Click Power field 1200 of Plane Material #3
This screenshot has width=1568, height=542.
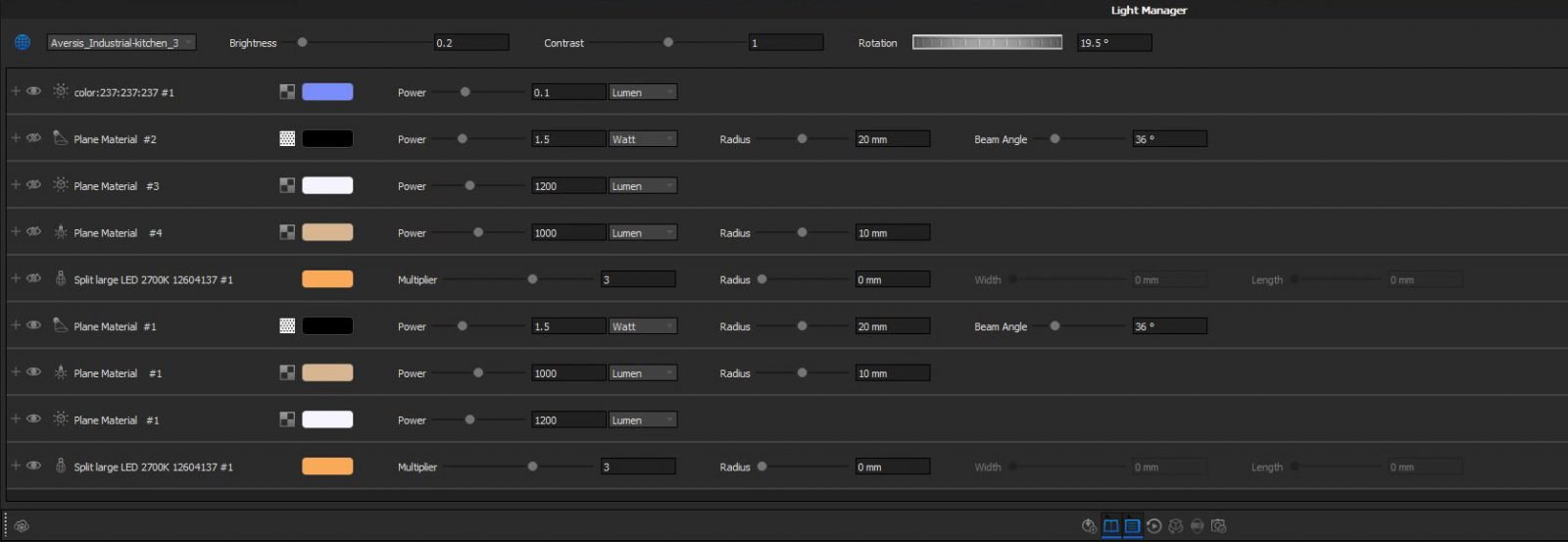[568, 185]
